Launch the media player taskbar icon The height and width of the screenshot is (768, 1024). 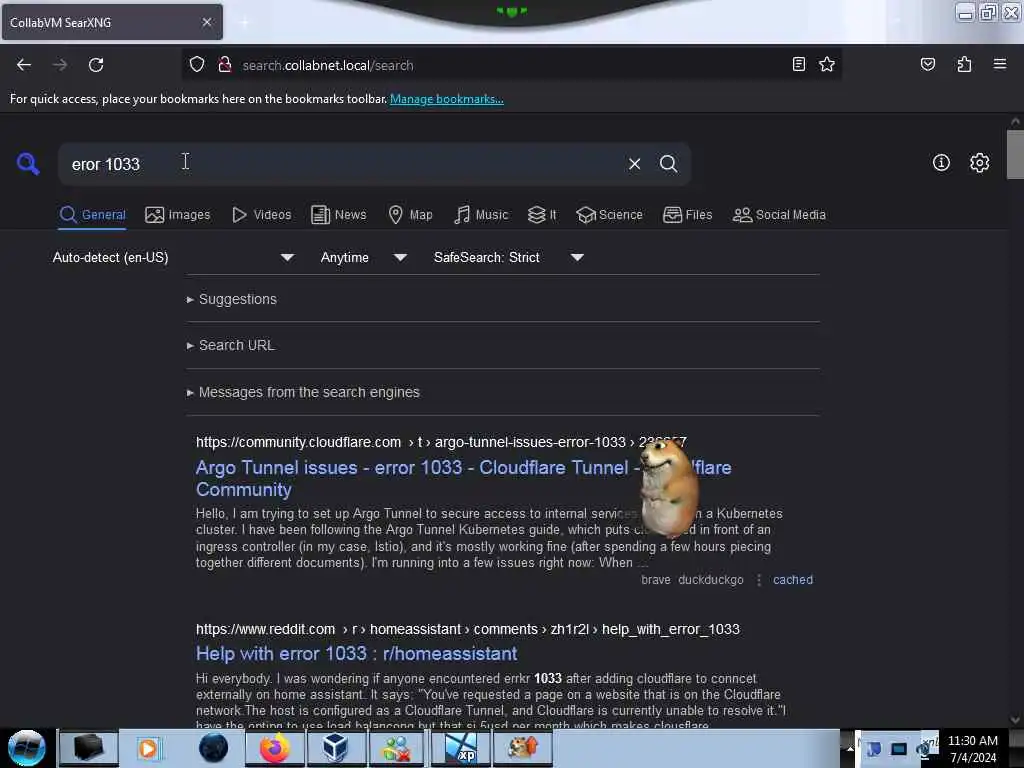[148, 748]
